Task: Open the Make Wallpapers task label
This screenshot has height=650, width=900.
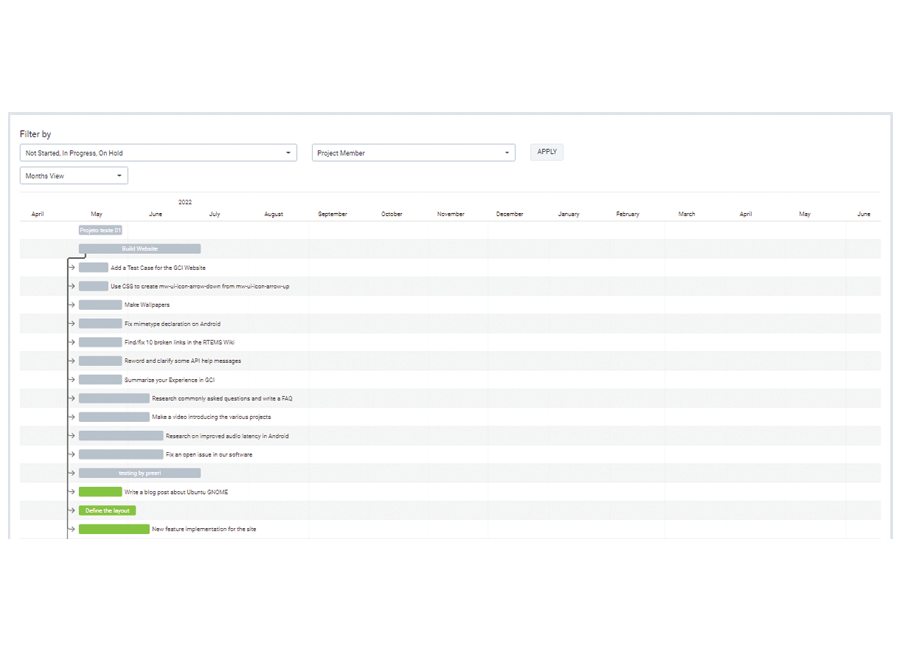Action: coord(147,305)
